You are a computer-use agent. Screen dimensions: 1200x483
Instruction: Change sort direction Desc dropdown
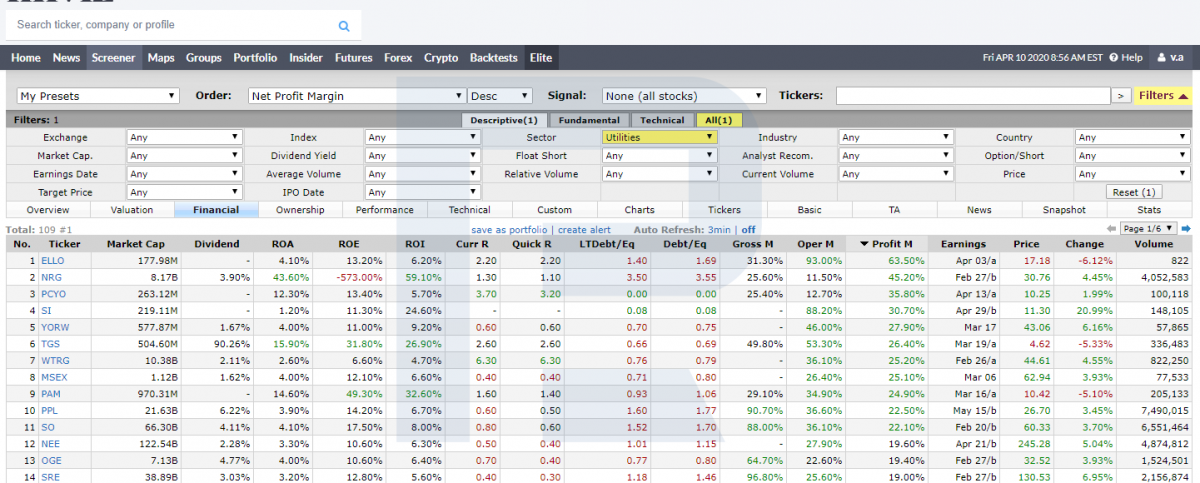point(500,96)
